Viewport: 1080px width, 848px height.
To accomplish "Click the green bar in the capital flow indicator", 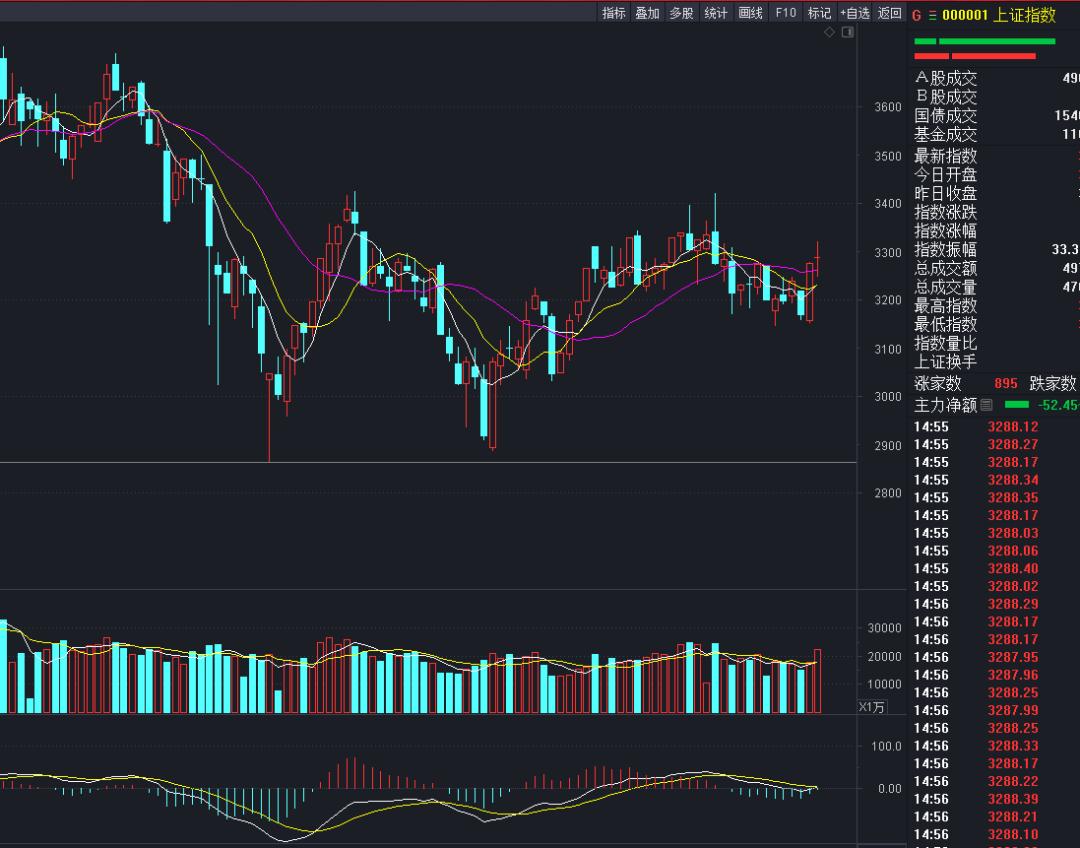I will [1016, 405].
